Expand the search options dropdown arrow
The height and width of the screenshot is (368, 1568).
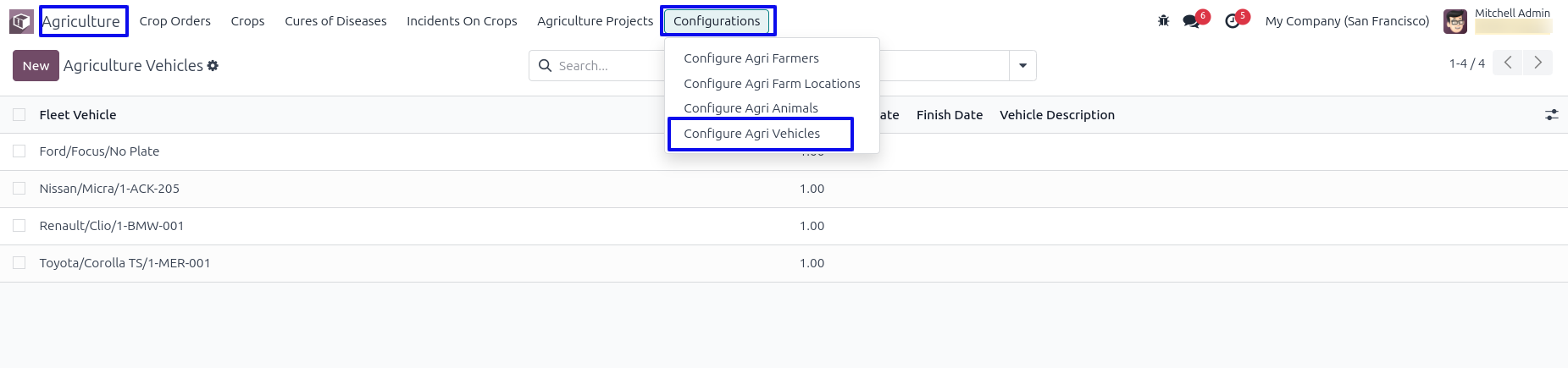1022,66
